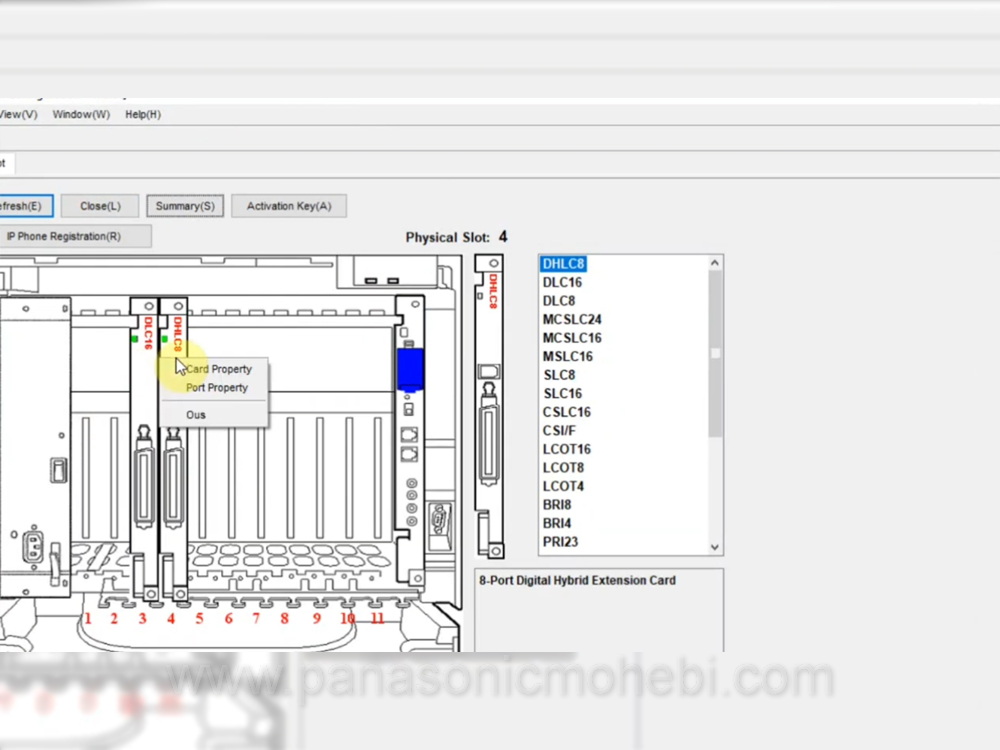This screenshot has width=1000, height=750.
Task: Open the Window(W) menu
Action: [81, 115]
